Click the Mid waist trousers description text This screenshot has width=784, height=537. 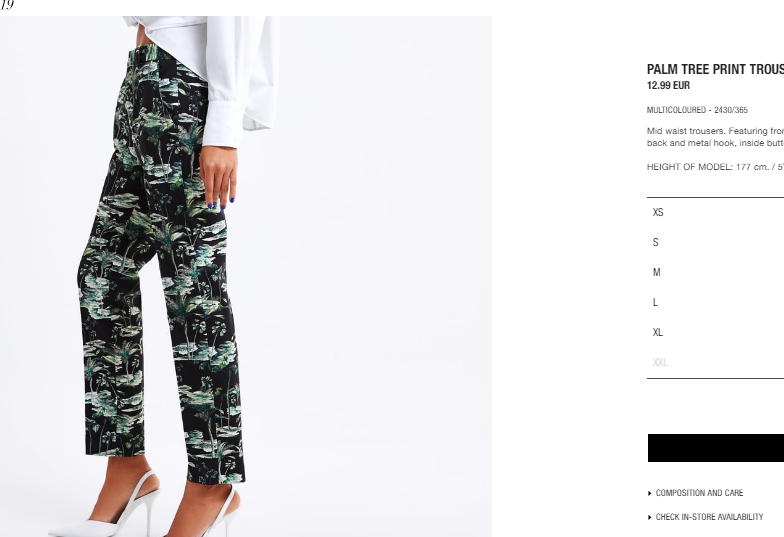pos(716,137)
